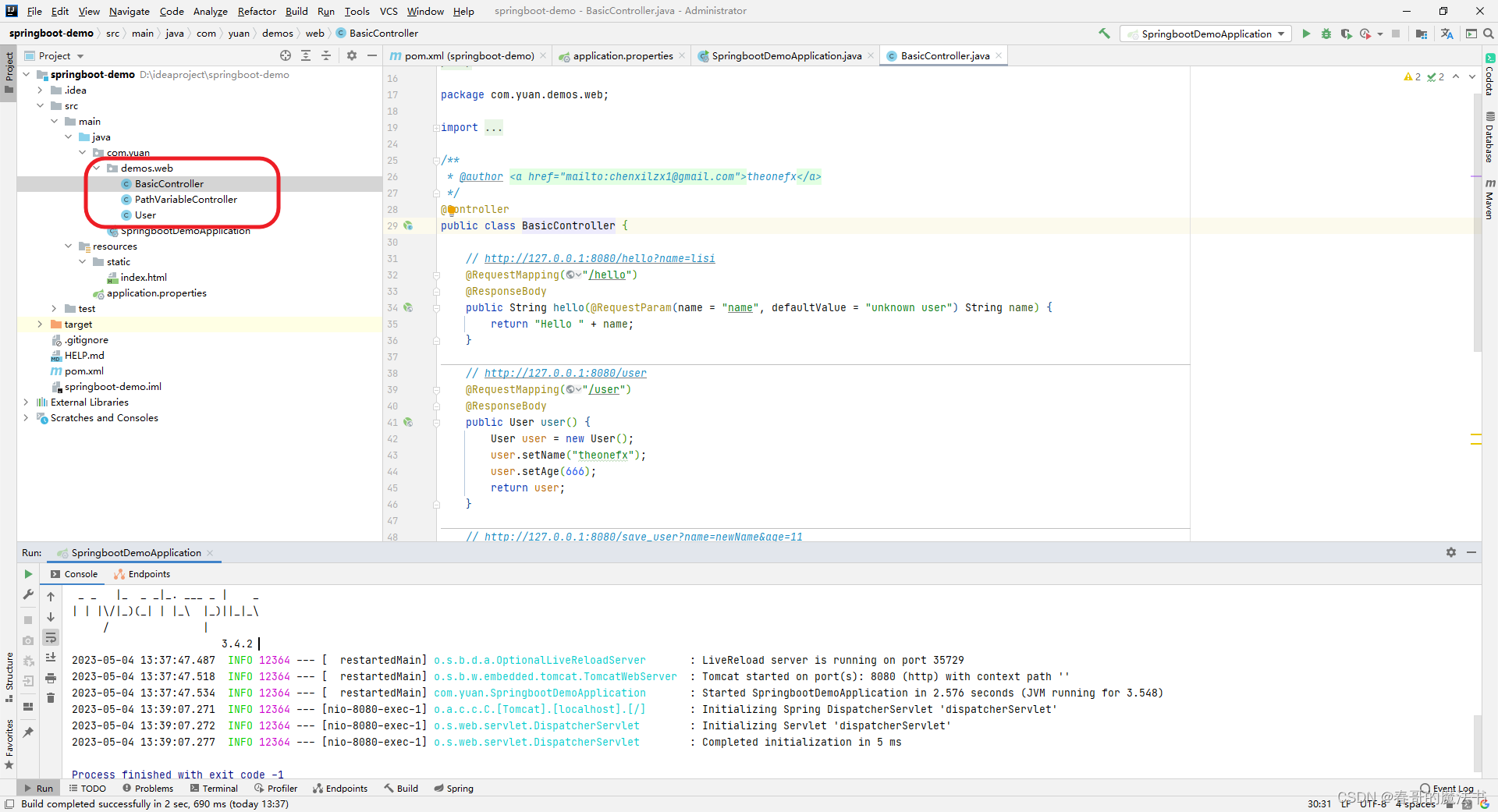Unfold the collapsed import statements
1498x812 pixels.
point(493,127)
